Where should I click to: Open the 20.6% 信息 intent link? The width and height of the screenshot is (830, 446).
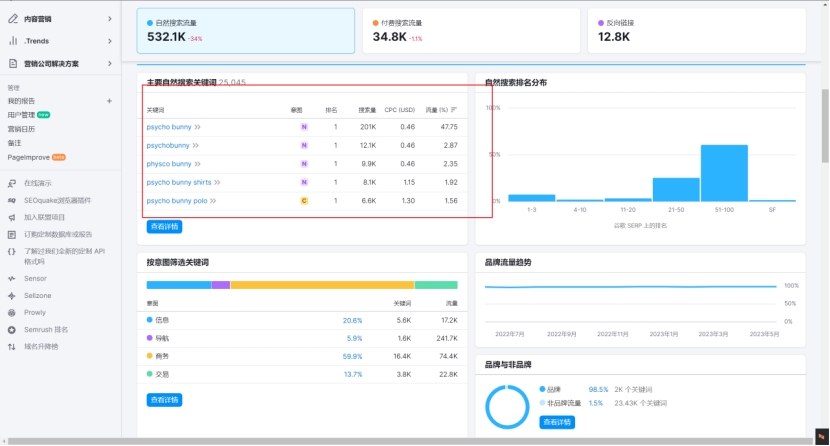tap(352, 320)
